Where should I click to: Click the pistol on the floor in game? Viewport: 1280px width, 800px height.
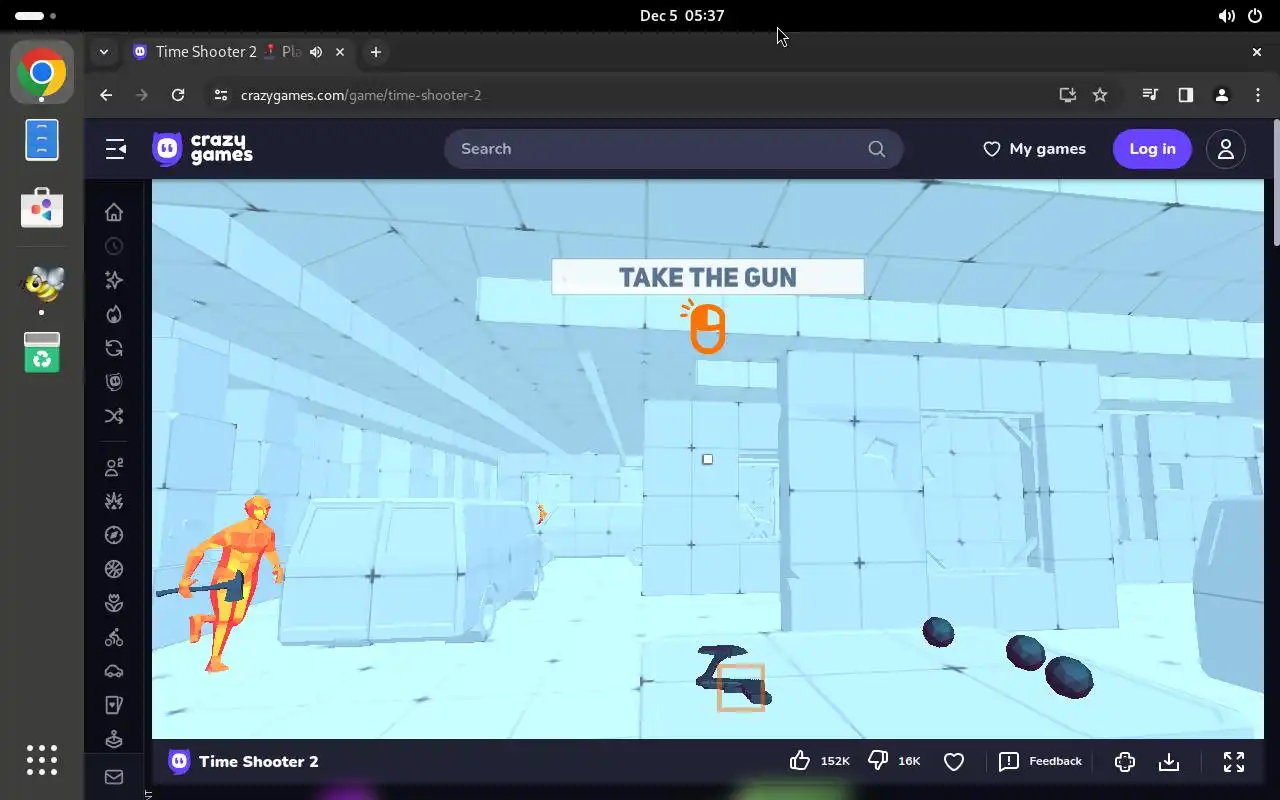point(733,676)
